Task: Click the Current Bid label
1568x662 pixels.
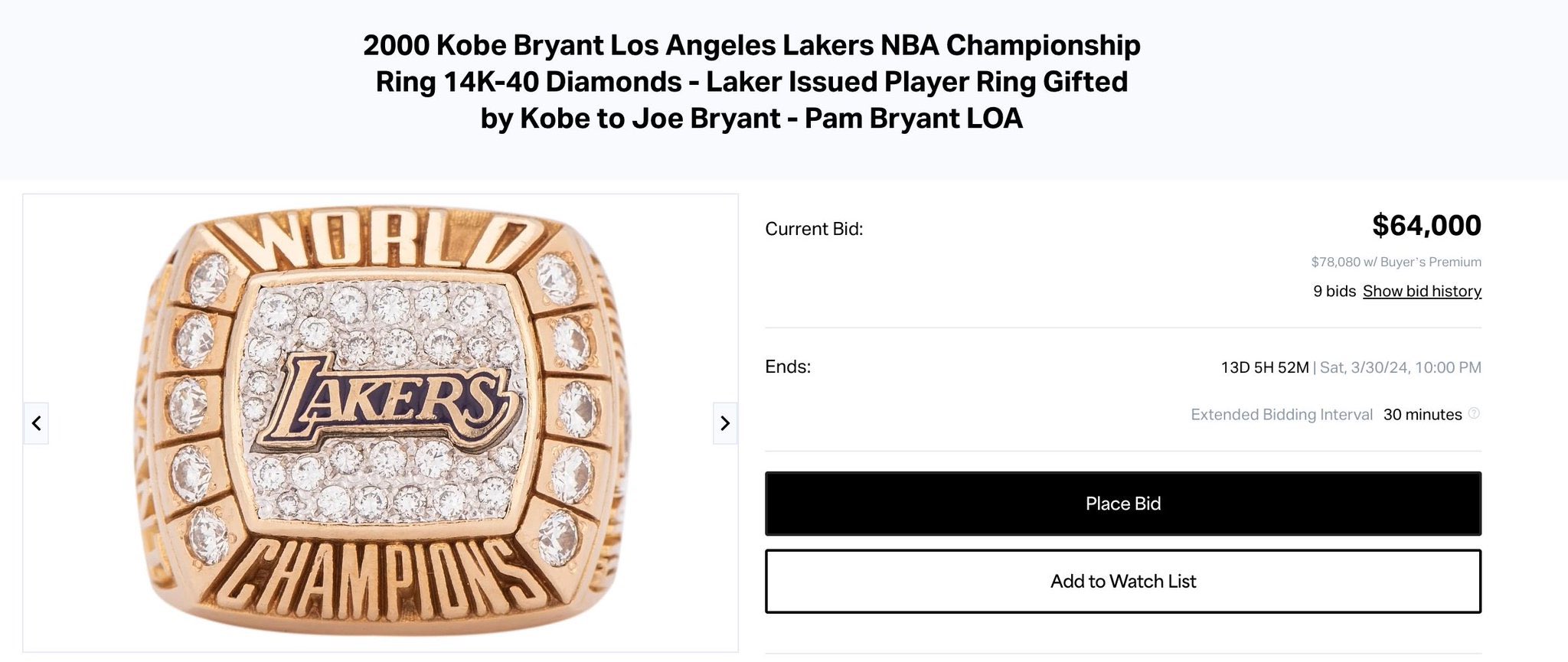Action: pyautogui.click(x=814, y=229)
